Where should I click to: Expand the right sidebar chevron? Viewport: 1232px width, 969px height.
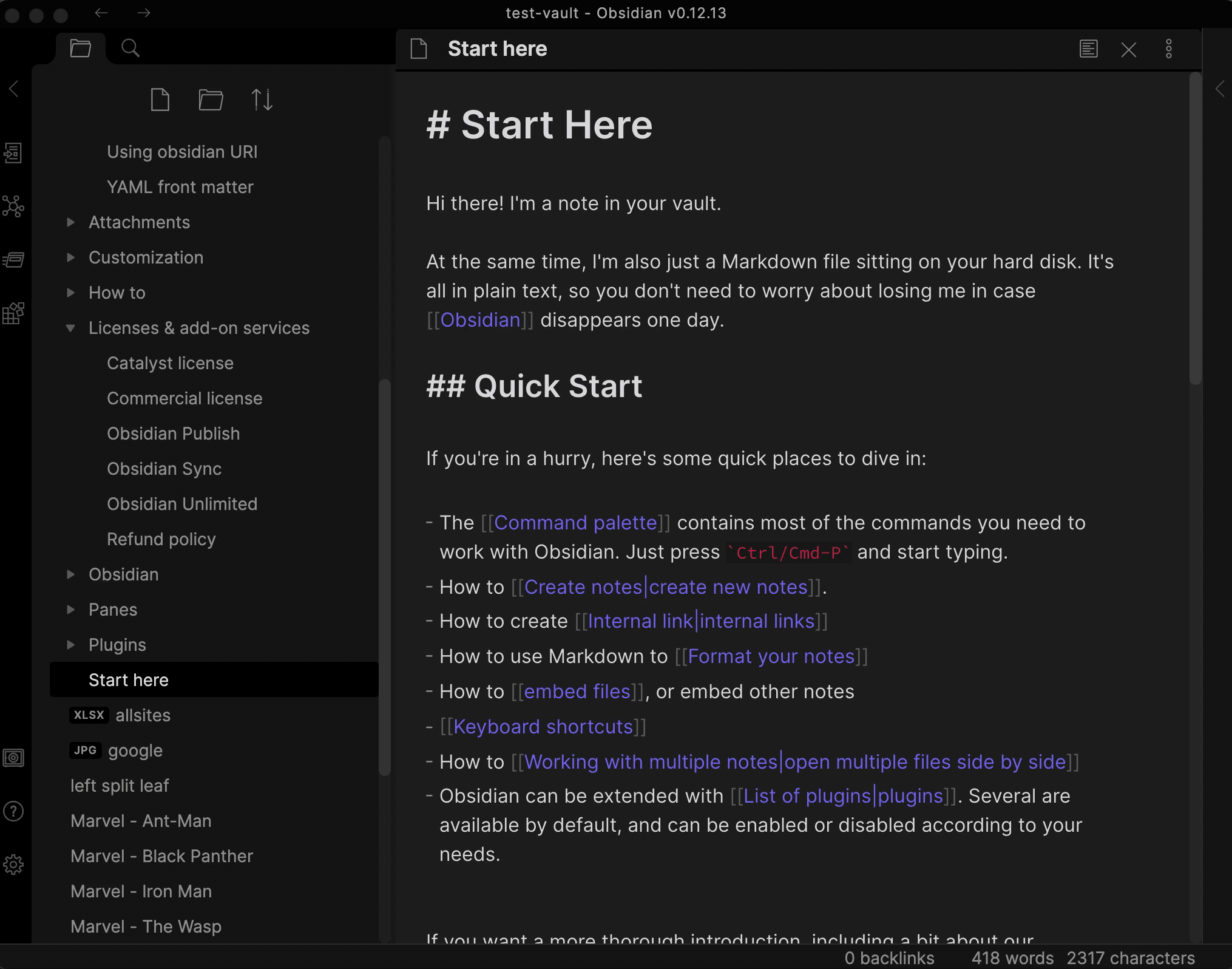(x=1220, y=89)
